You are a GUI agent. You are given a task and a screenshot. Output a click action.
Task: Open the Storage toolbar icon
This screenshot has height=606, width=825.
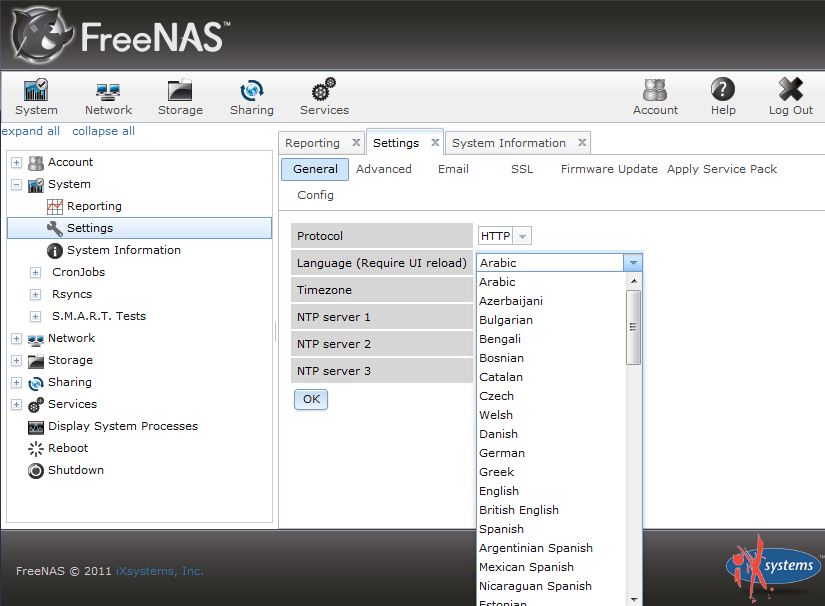tap(180, 91)
